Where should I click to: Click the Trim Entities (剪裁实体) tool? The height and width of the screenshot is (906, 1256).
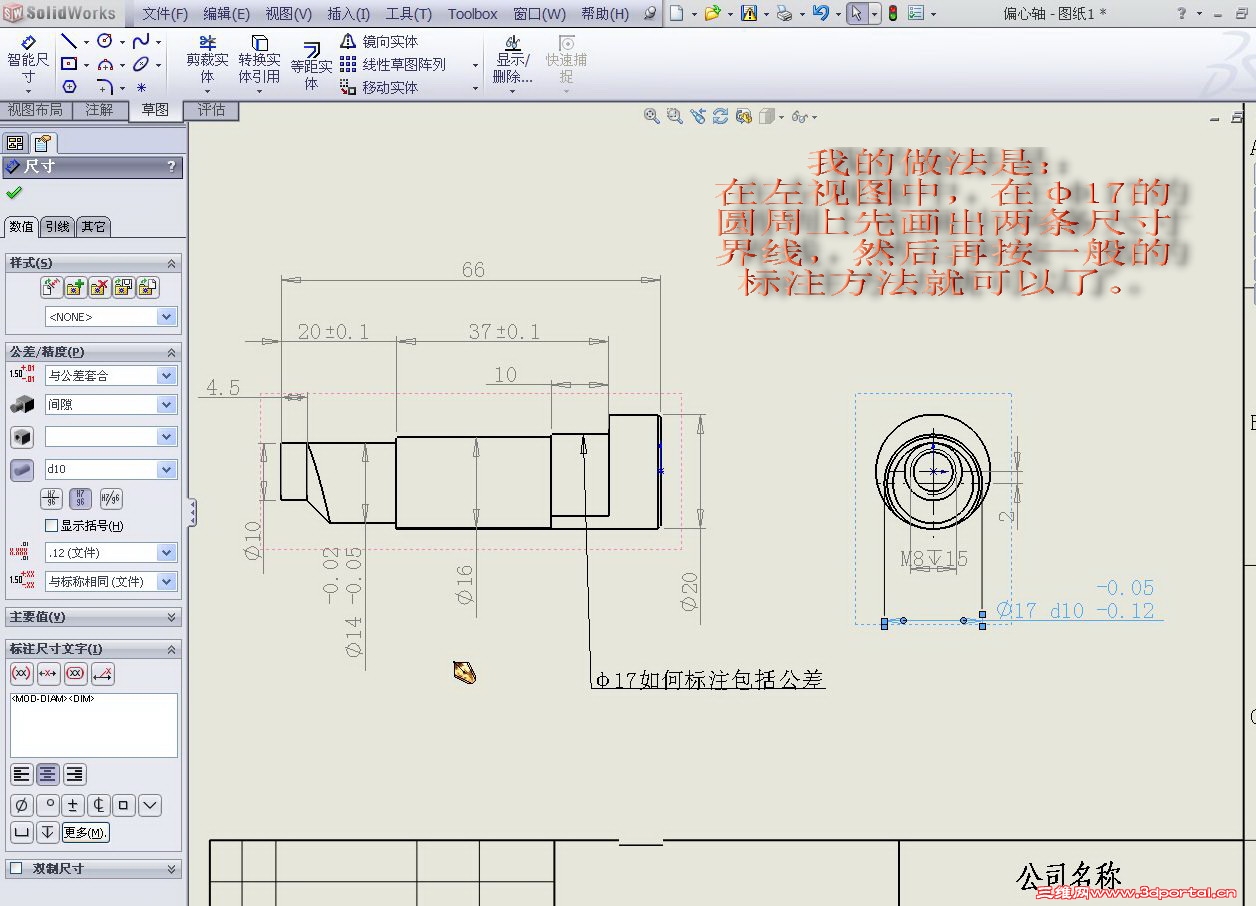[207, 60]
